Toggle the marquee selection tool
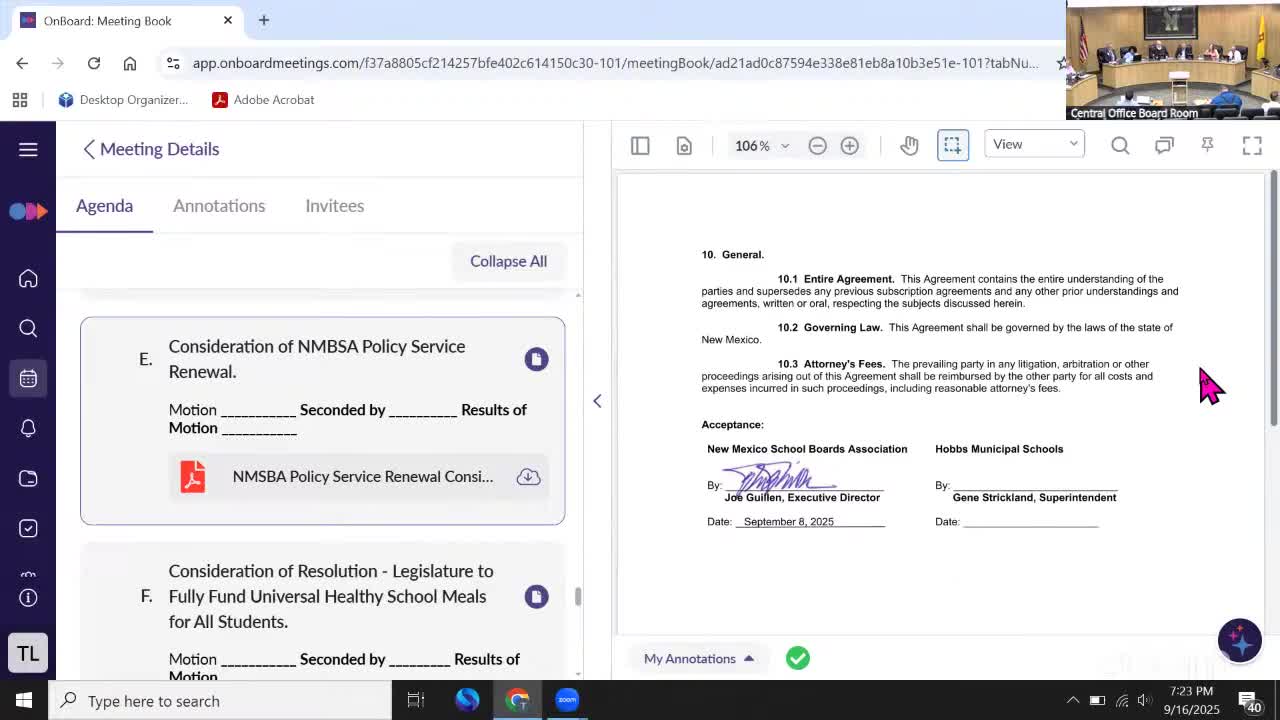 [952, 145]
